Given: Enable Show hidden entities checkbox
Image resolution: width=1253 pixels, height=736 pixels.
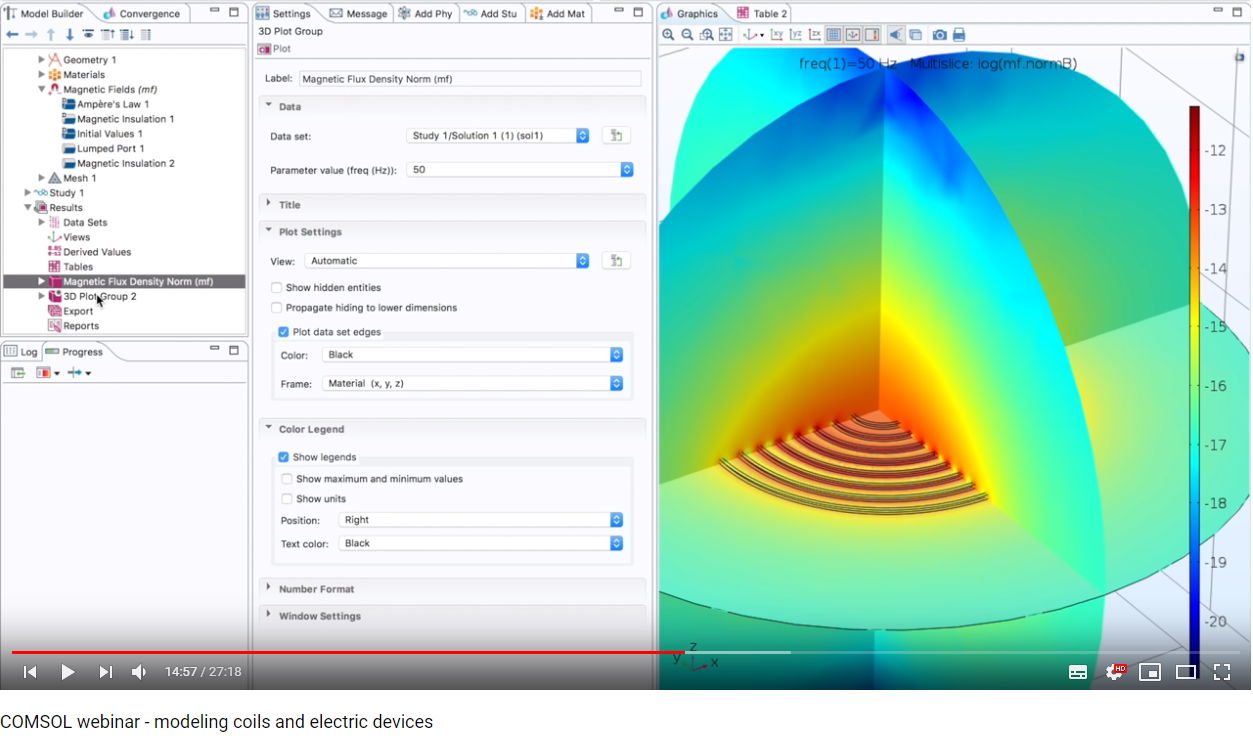Looking at the screenshot, I should click(x=277, y=288).
